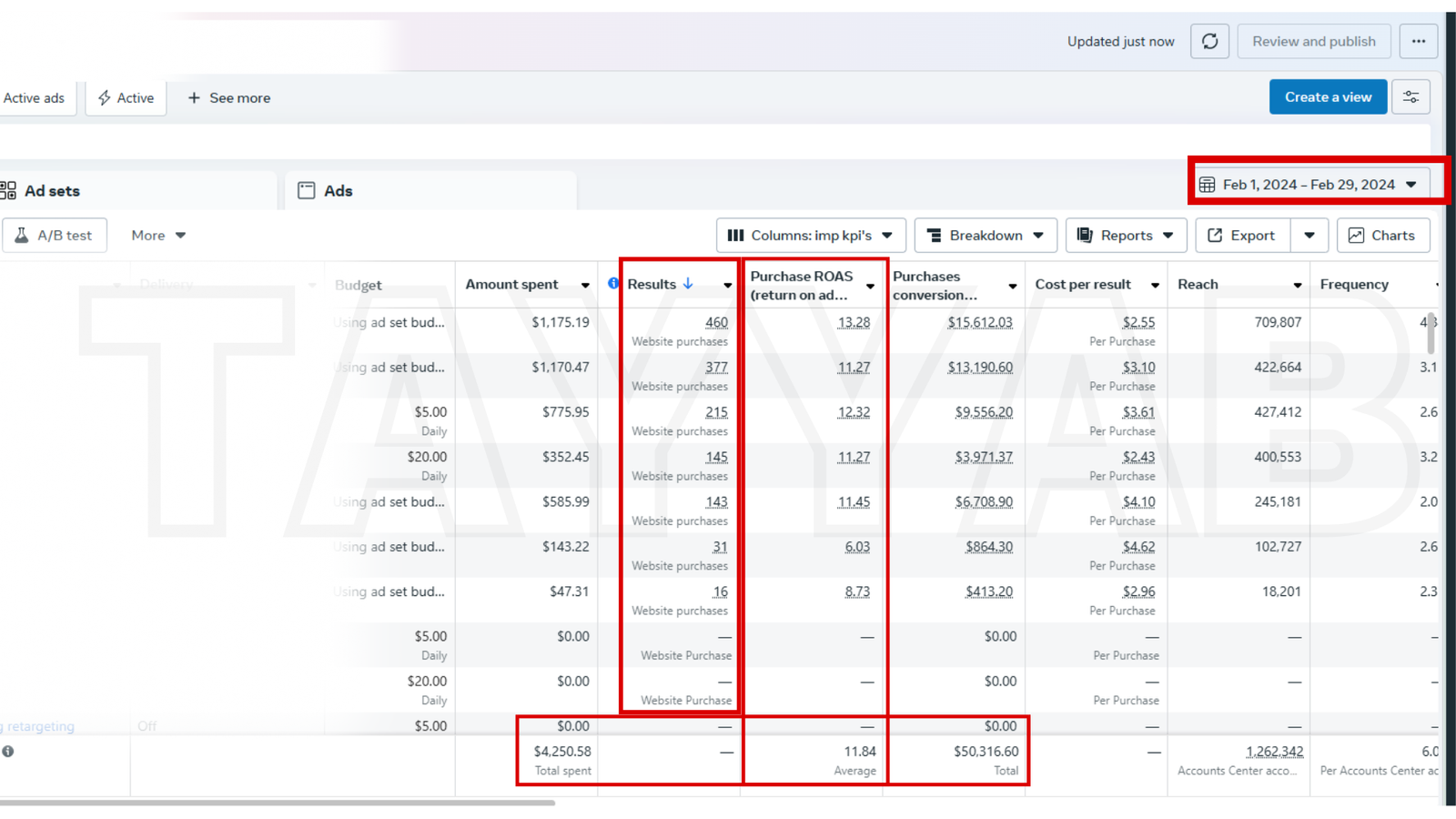Open Amount spent column menu arrow
The height and width of the screenshot is (819, 1456).
click(x=585, y=286)
